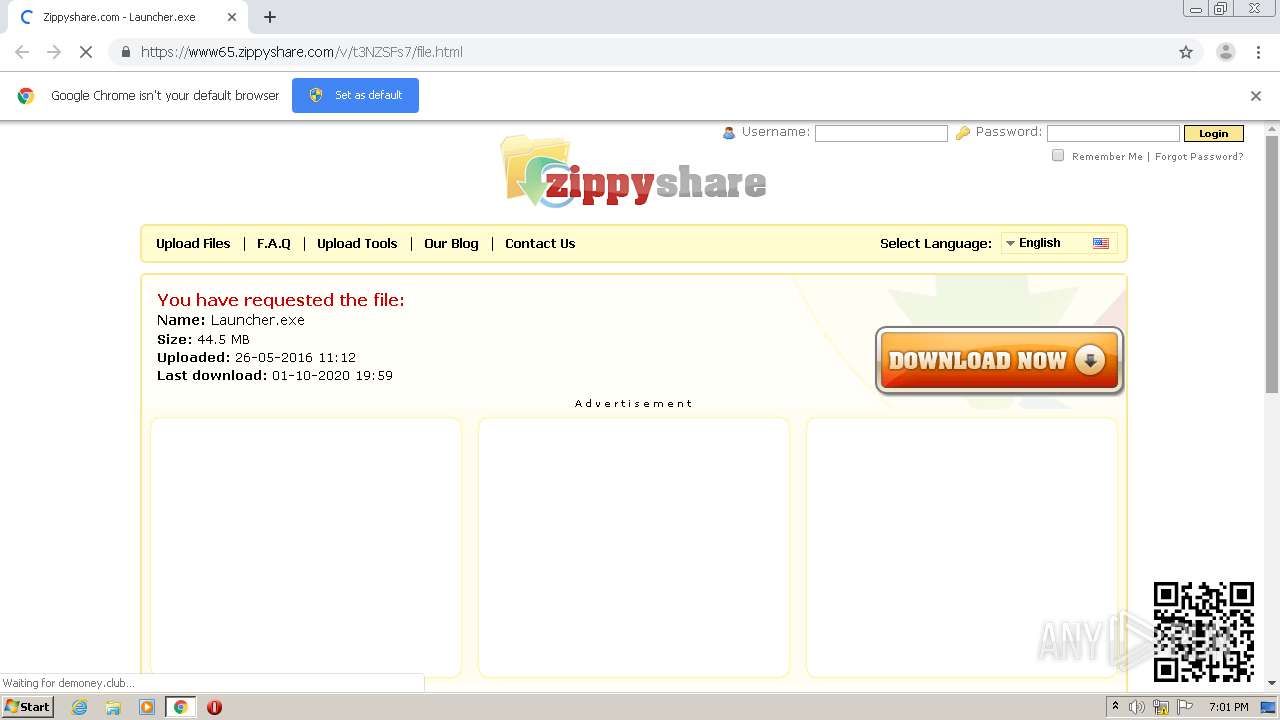Toggle the Remember Me checkbox

point(1058,155)
